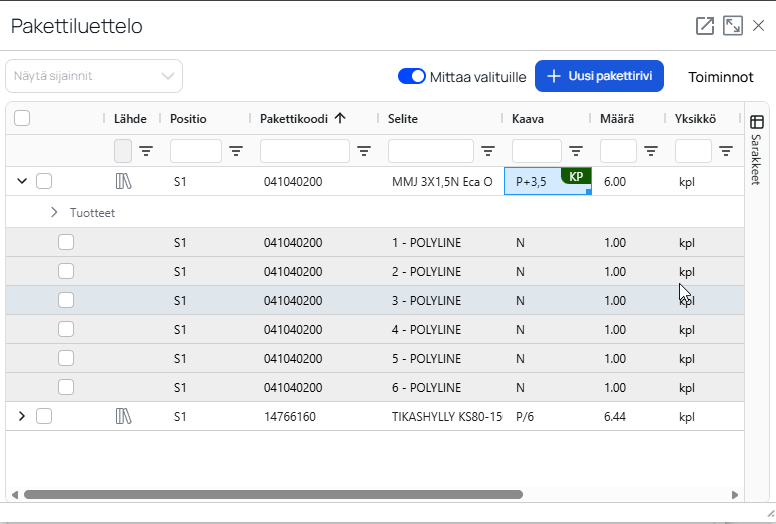Tick the select-all header checkbox
Viewport: 776px width, 524px height.
(x=22, y=118)
